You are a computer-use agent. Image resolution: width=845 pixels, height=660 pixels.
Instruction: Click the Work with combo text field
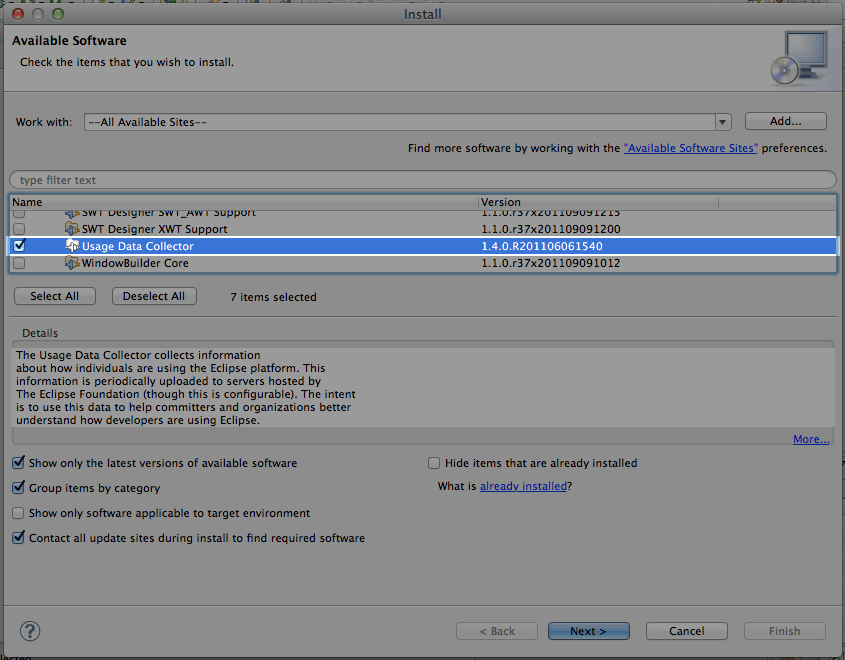400,122
